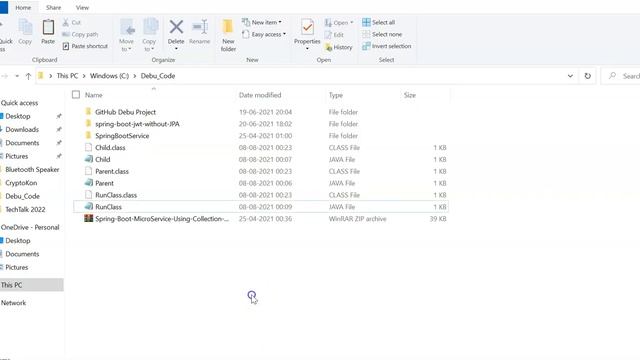The width and height of the screenshot is (640, 360).
Task: Click the Delete X icon
Action: pyautogui.click(x=176, y=27)
